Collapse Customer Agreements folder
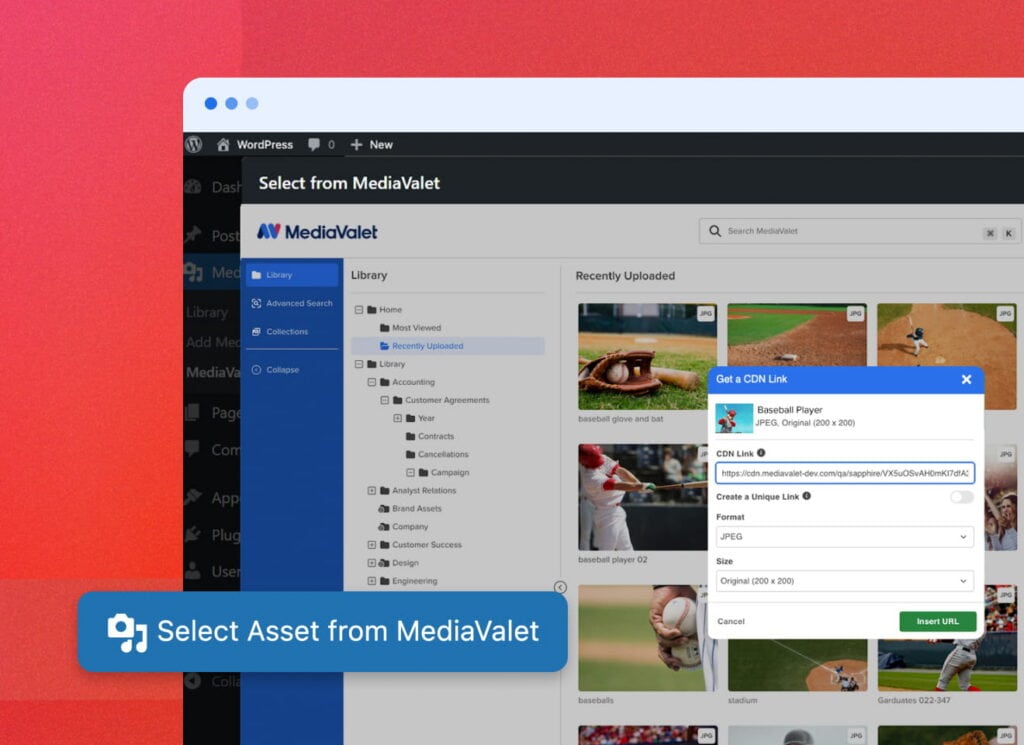1024x745 pixels. [x=384, y=400]
